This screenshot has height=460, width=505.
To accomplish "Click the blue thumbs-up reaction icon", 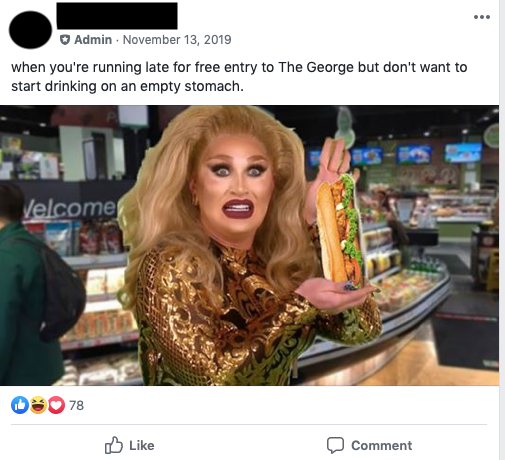I will point(20,405).
